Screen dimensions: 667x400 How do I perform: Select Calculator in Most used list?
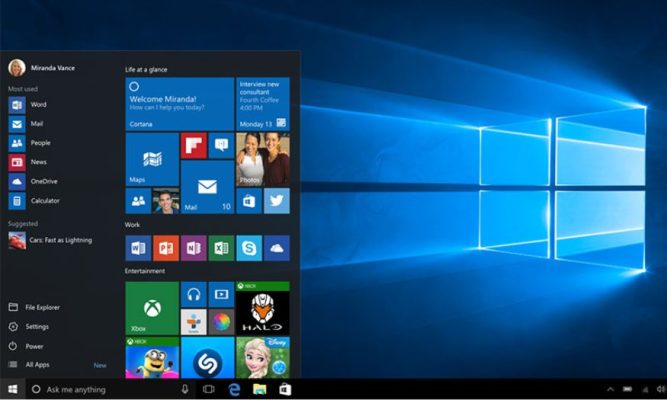click(x=46, y=201)
